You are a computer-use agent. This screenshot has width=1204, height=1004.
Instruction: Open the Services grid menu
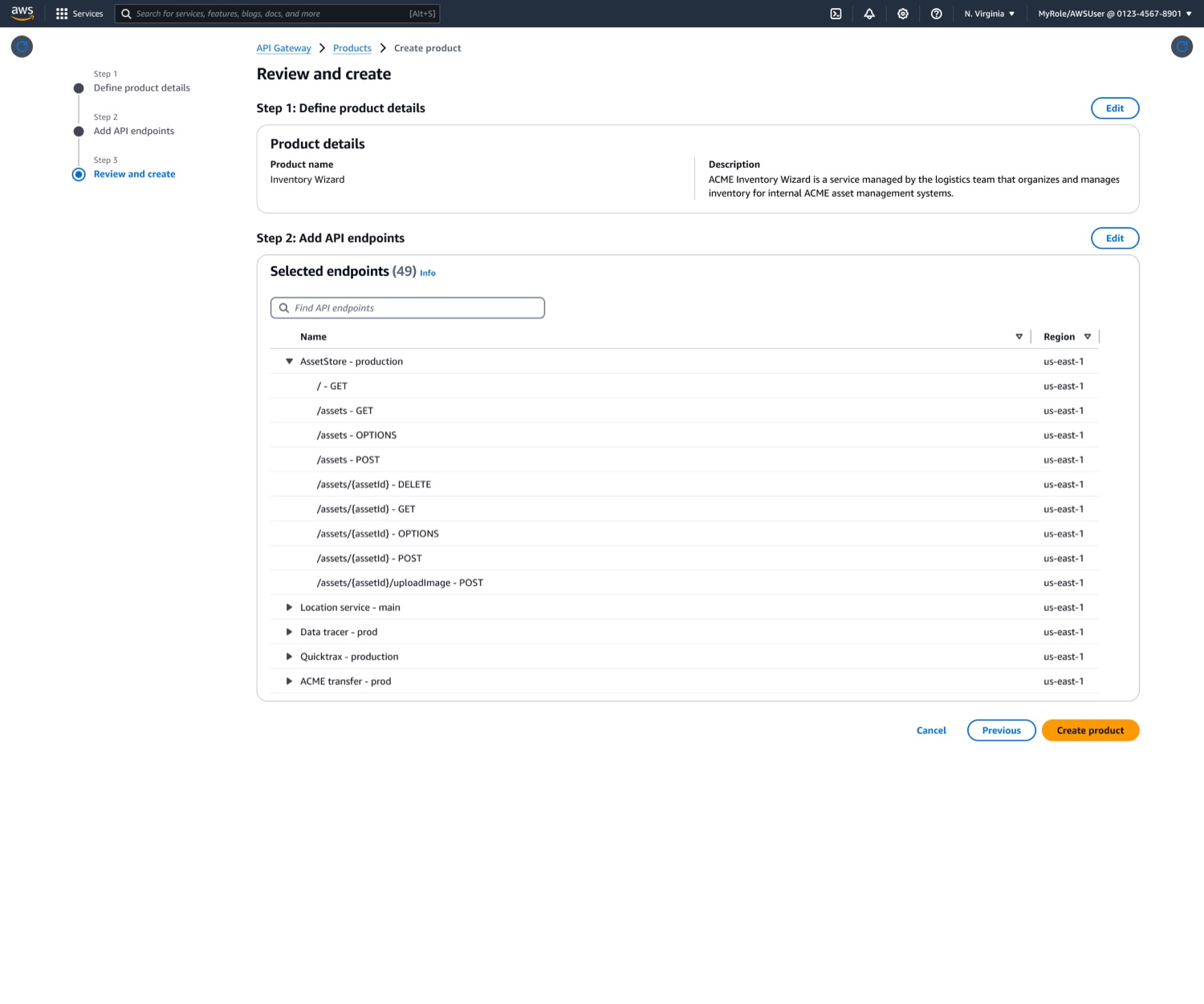79,14
